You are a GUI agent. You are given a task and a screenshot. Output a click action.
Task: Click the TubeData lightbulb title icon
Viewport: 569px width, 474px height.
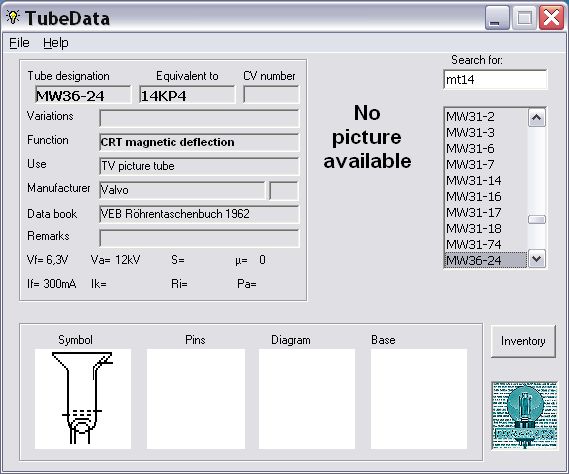pos(13,17)
